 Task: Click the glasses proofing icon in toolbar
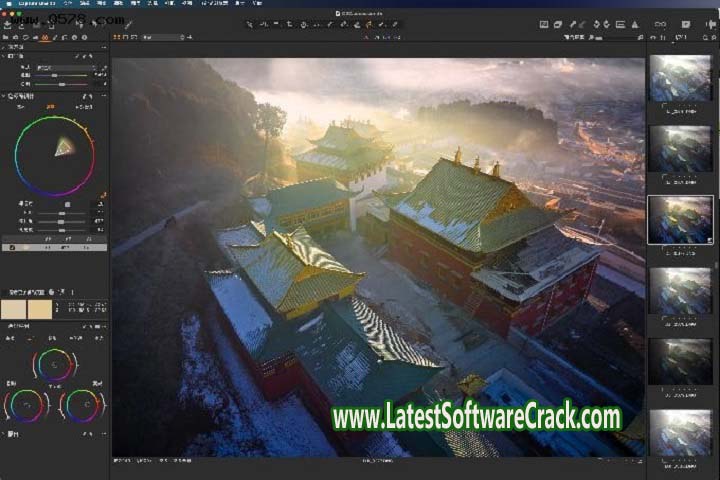click(x=660, y=24)
